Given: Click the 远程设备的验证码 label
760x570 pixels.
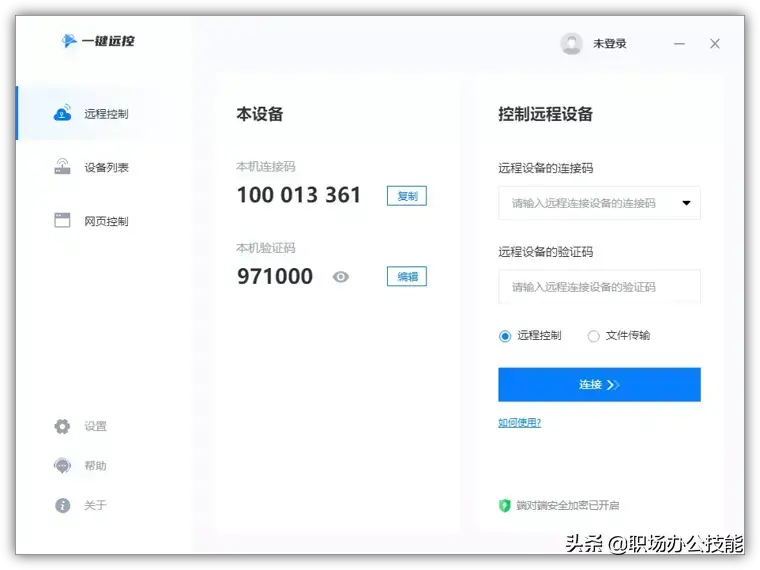Looking at the screenshot, I should [545, 252].
